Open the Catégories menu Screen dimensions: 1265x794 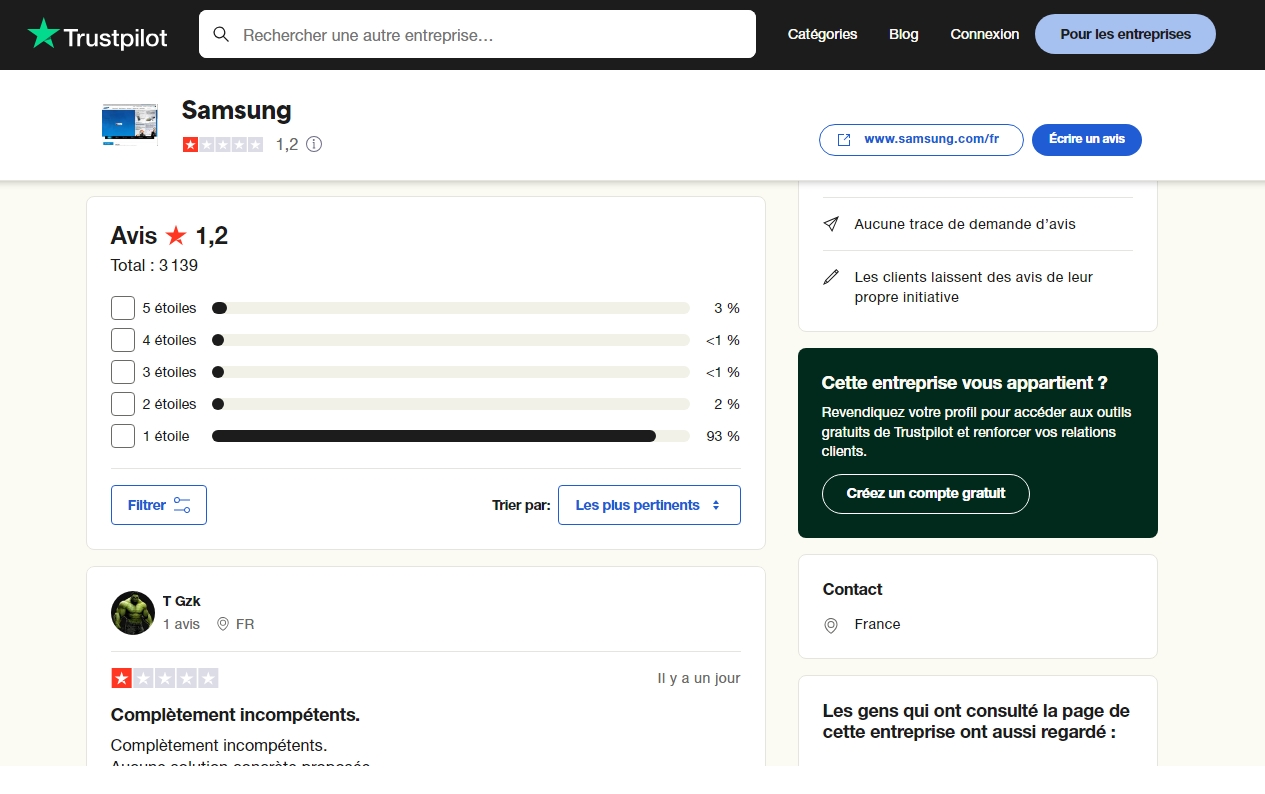822,34
